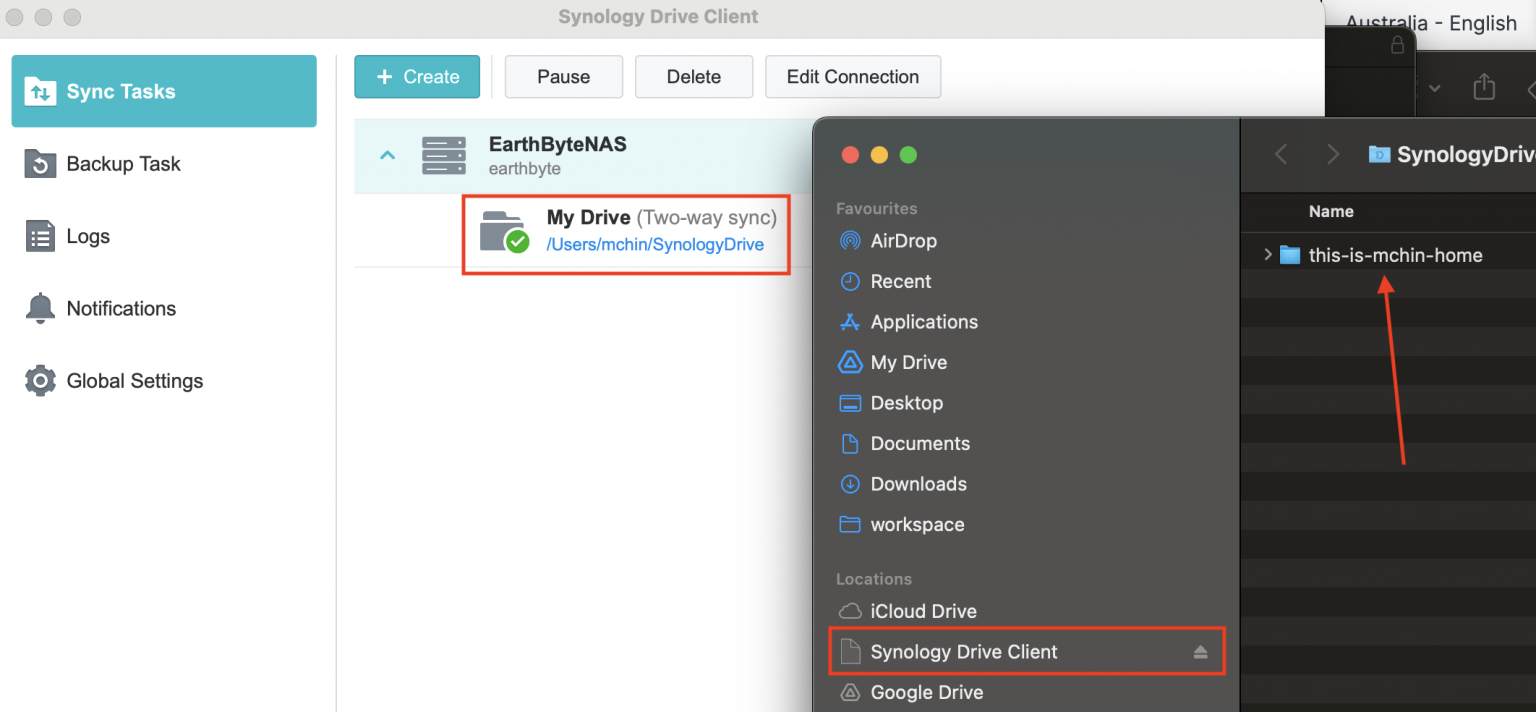
Task: Open the Logs panel
Action: (x=88, y=236)
